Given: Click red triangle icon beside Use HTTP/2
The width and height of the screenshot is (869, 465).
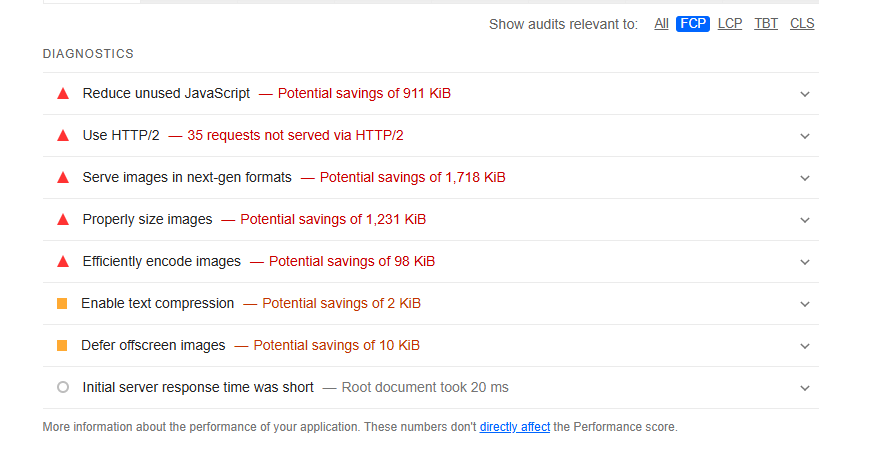Looking at the screenshot, I should click(63, 136).
